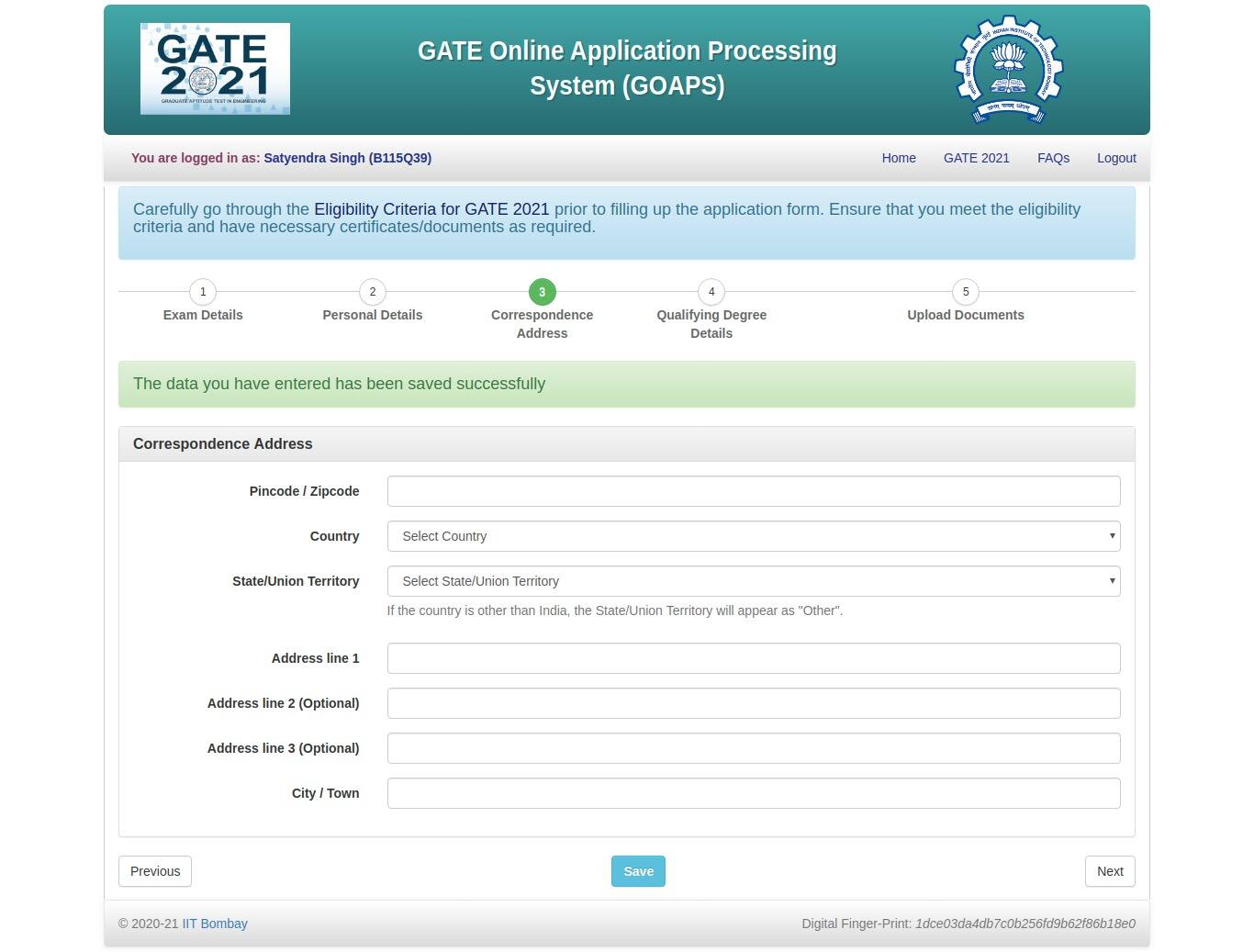Image resolution: width=1254 pixels, height=952 pixels.
Task: Click the Next button
Action: (x=1109, y=871)
